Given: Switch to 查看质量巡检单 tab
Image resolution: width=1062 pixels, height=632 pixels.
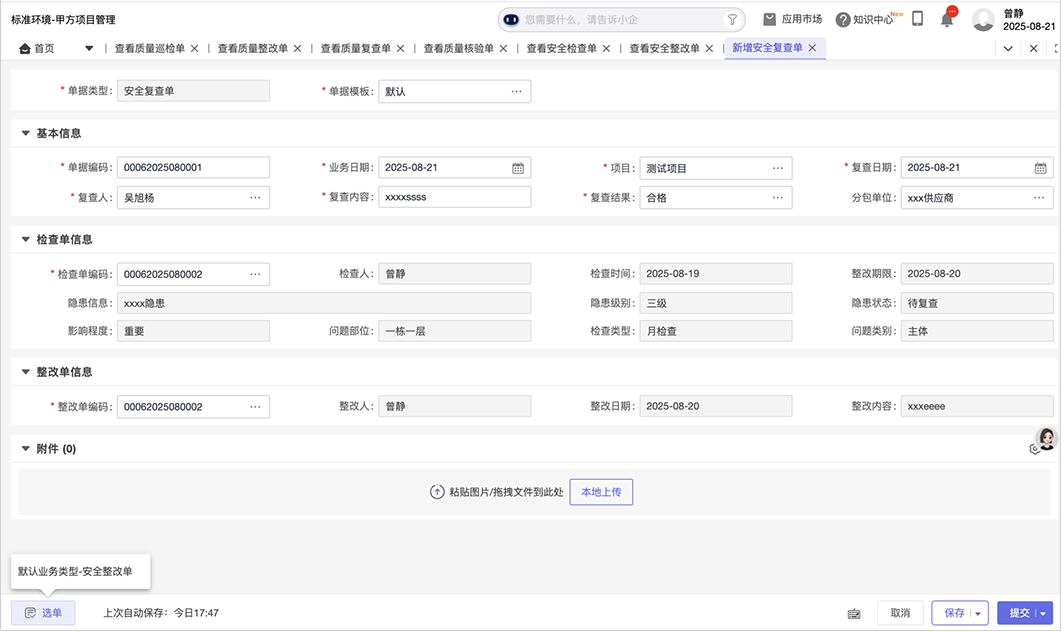Looking at the screenshot, I should pos(149,48).
